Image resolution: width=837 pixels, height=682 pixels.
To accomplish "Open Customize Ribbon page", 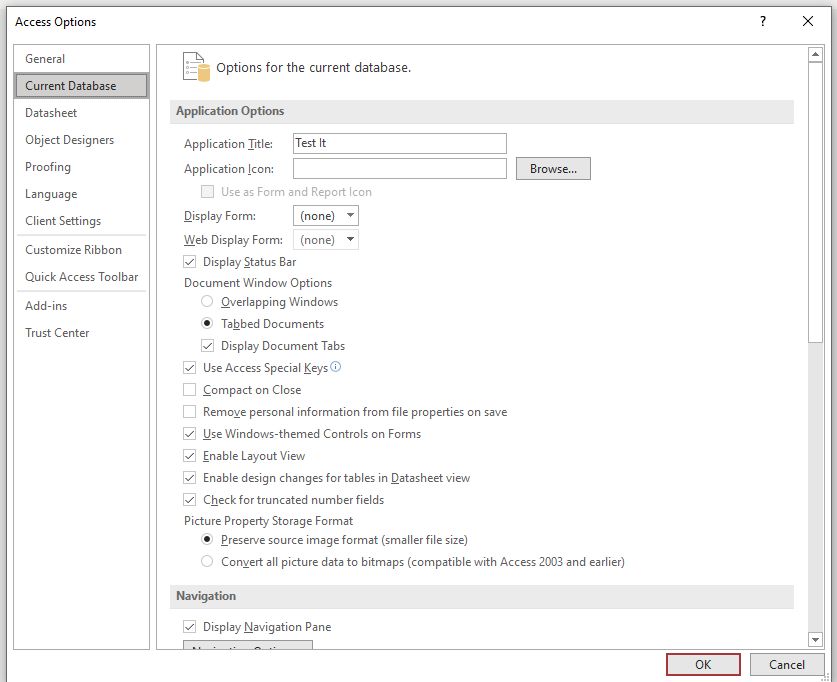I will (81, 250).
